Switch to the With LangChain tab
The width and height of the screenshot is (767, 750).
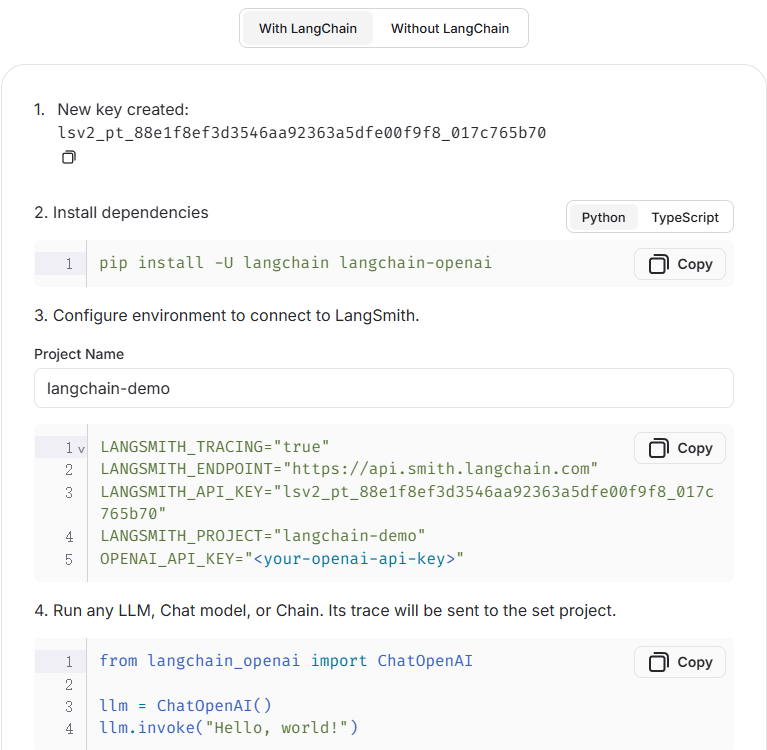308,28
